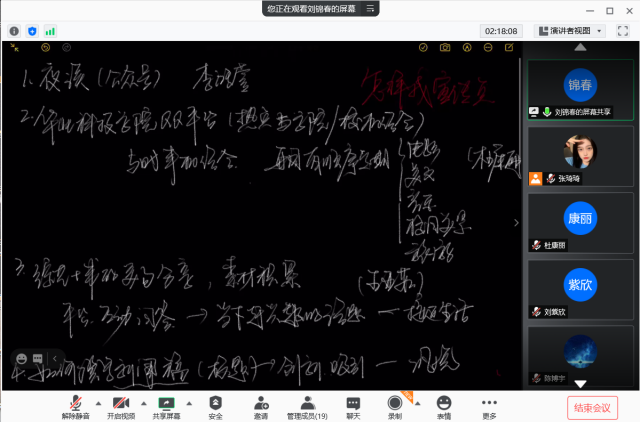Click the yellow checkmark circle icon
640x422 pixels.
click(423, 48)
